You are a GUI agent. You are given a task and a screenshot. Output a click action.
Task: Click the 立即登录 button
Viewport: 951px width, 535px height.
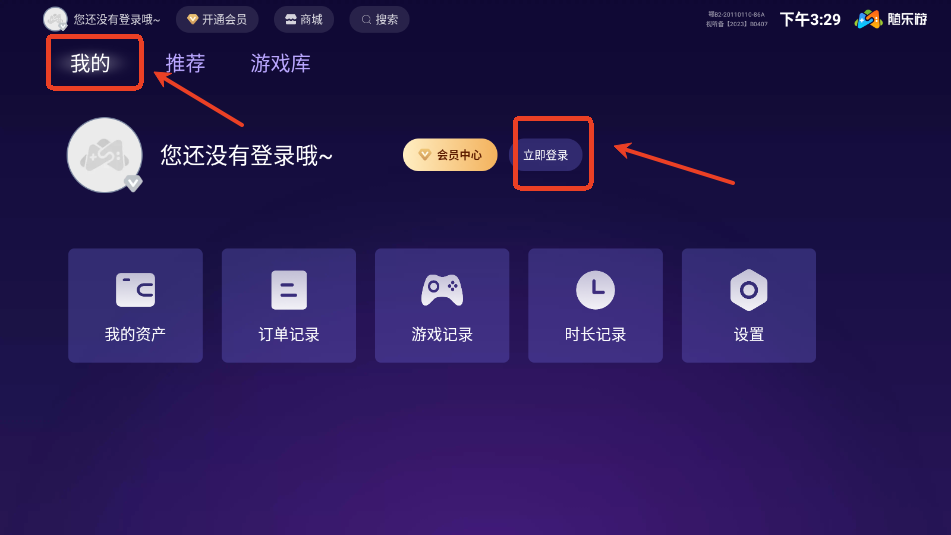546,155
